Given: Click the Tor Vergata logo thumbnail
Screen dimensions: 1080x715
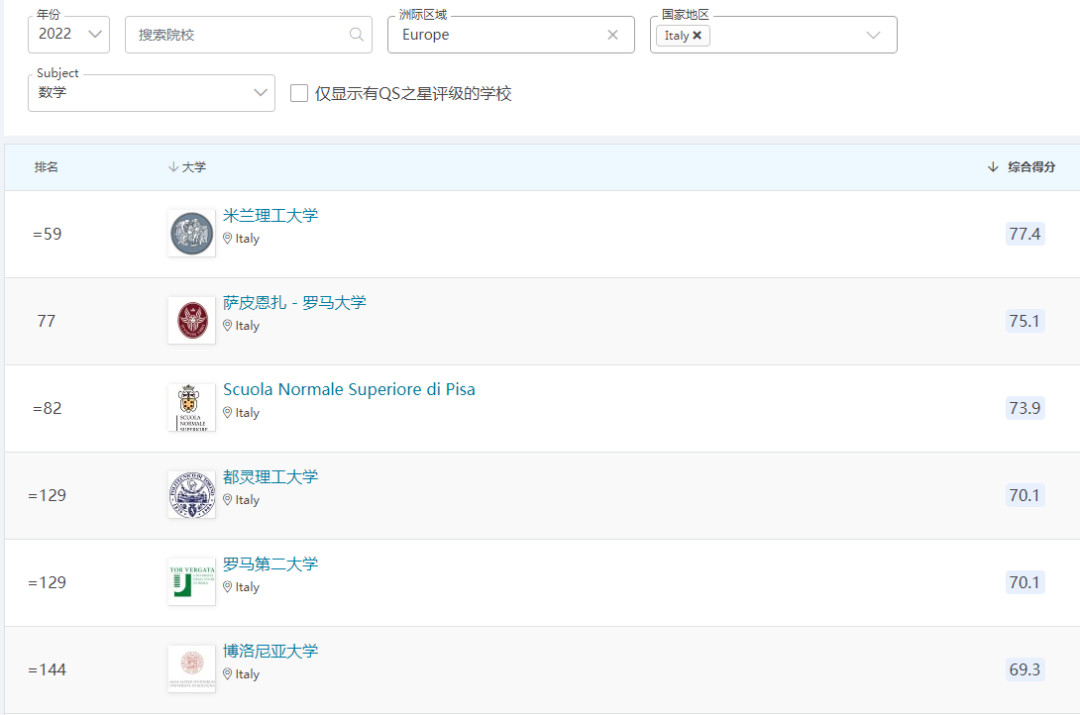Looking at the screenshot, I should pyautogui.click(x=191, y=582).
